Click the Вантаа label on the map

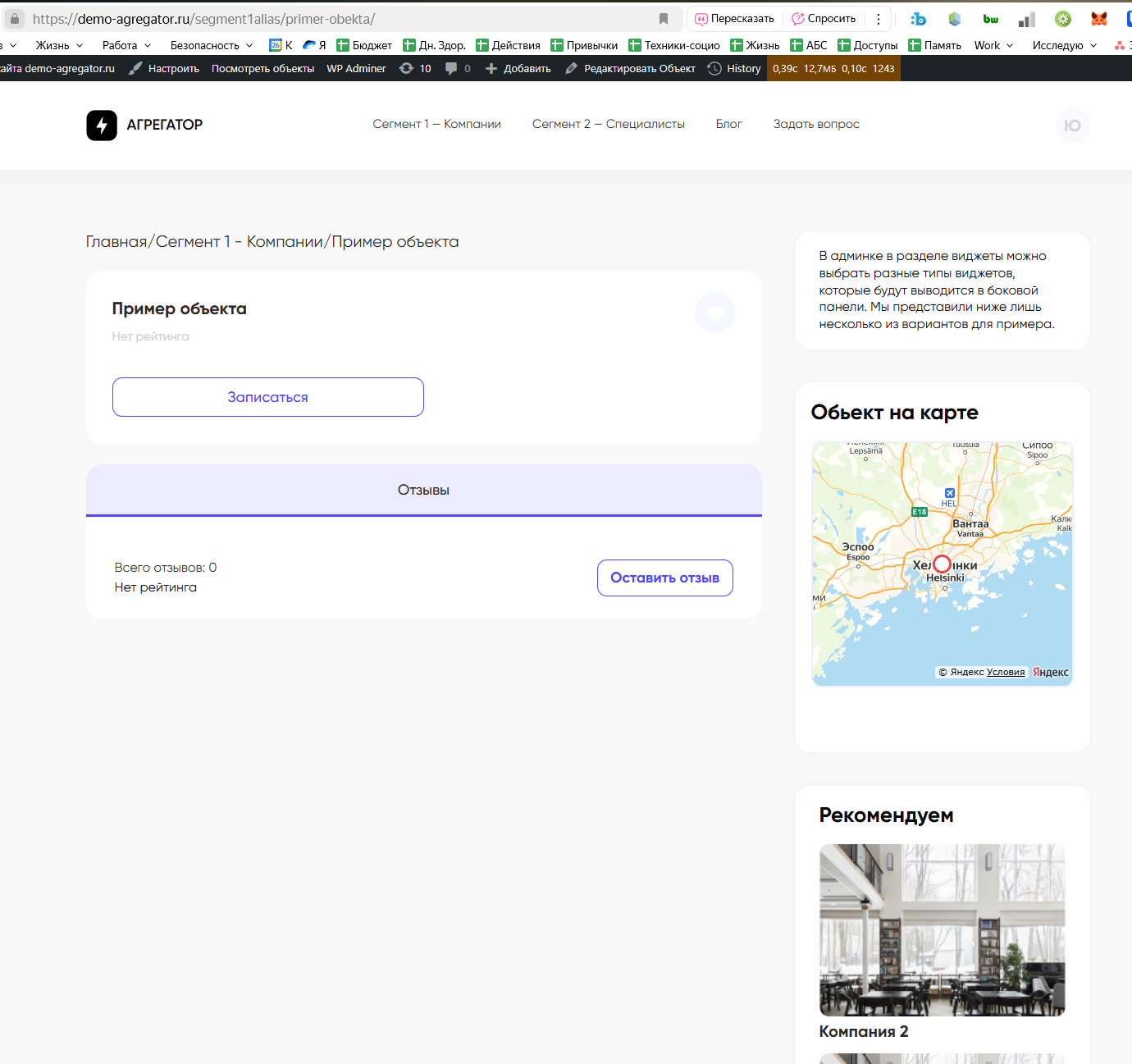tap(970, 523)
